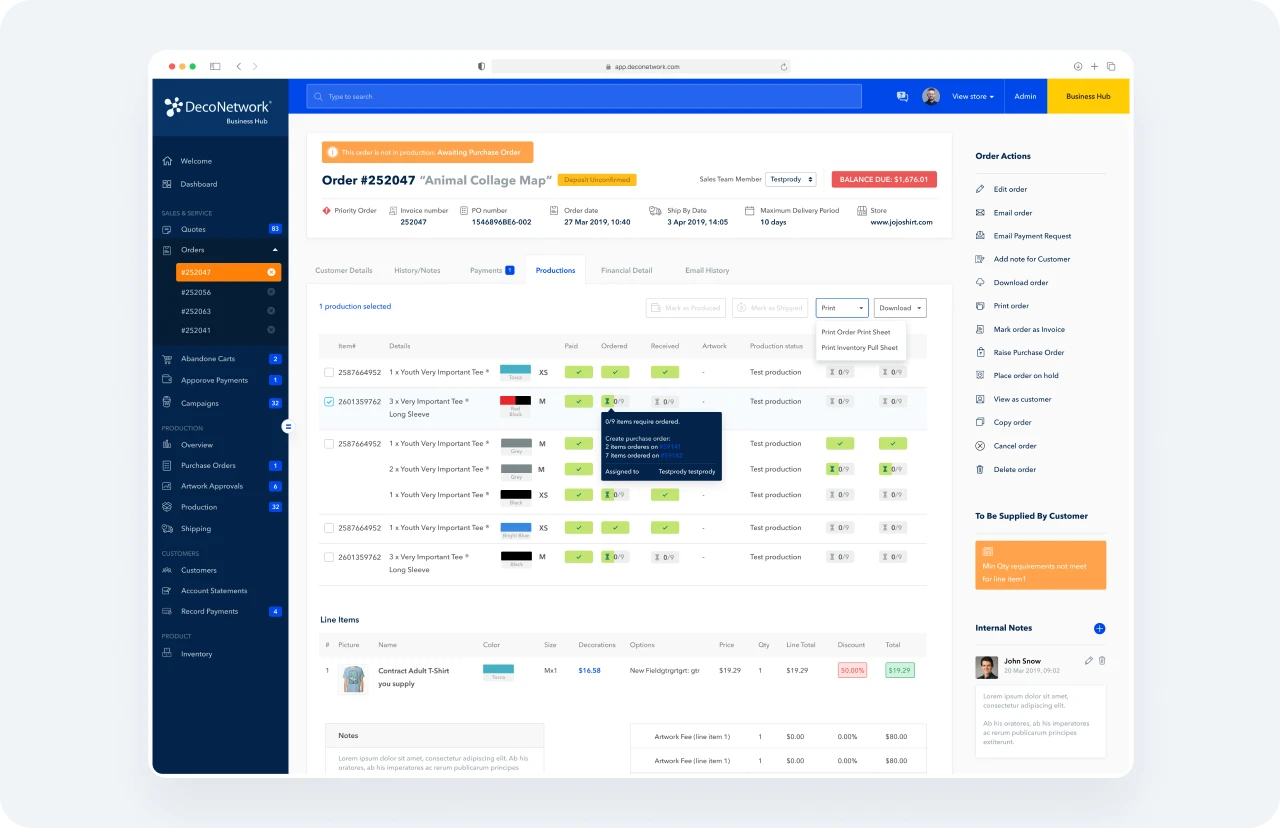
Task: Toggle the sidebar collapse handle
Action: tap(288, 426)
